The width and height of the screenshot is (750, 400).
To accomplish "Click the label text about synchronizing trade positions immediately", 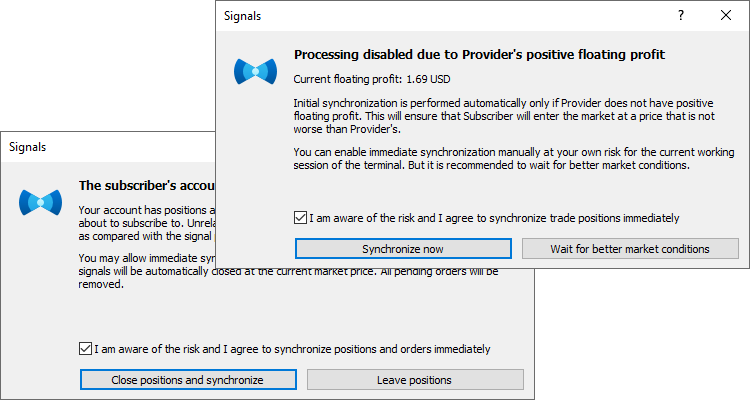I will click(494, 218).
